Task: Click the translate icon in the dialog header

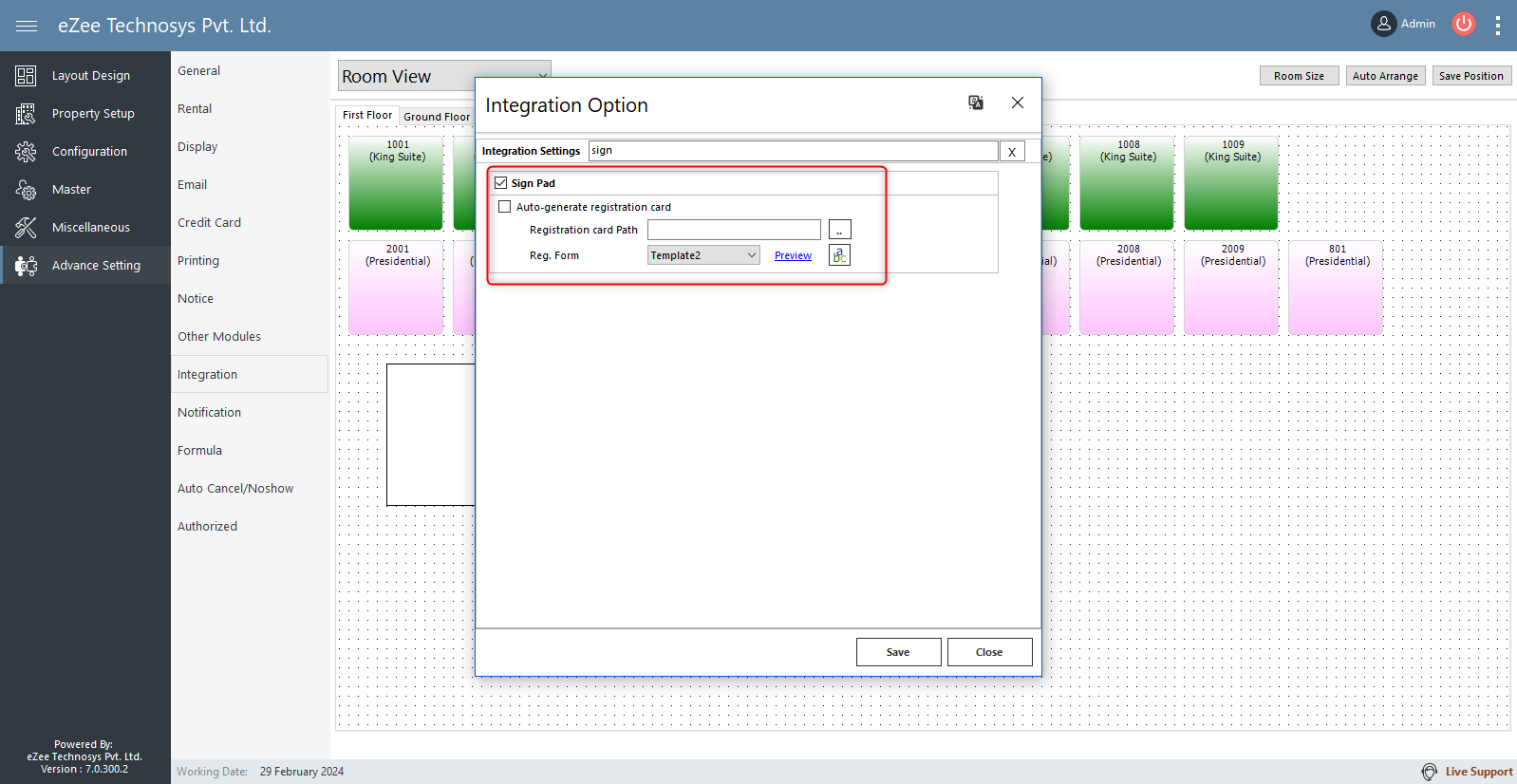Action: (x=975, y=103)
